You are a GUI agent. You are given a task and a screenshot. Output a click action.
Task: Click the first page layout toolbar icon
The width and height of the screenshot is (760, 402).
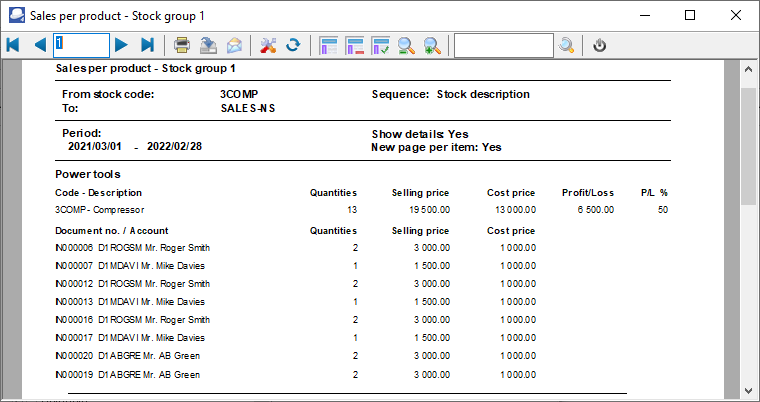[328, 45]
